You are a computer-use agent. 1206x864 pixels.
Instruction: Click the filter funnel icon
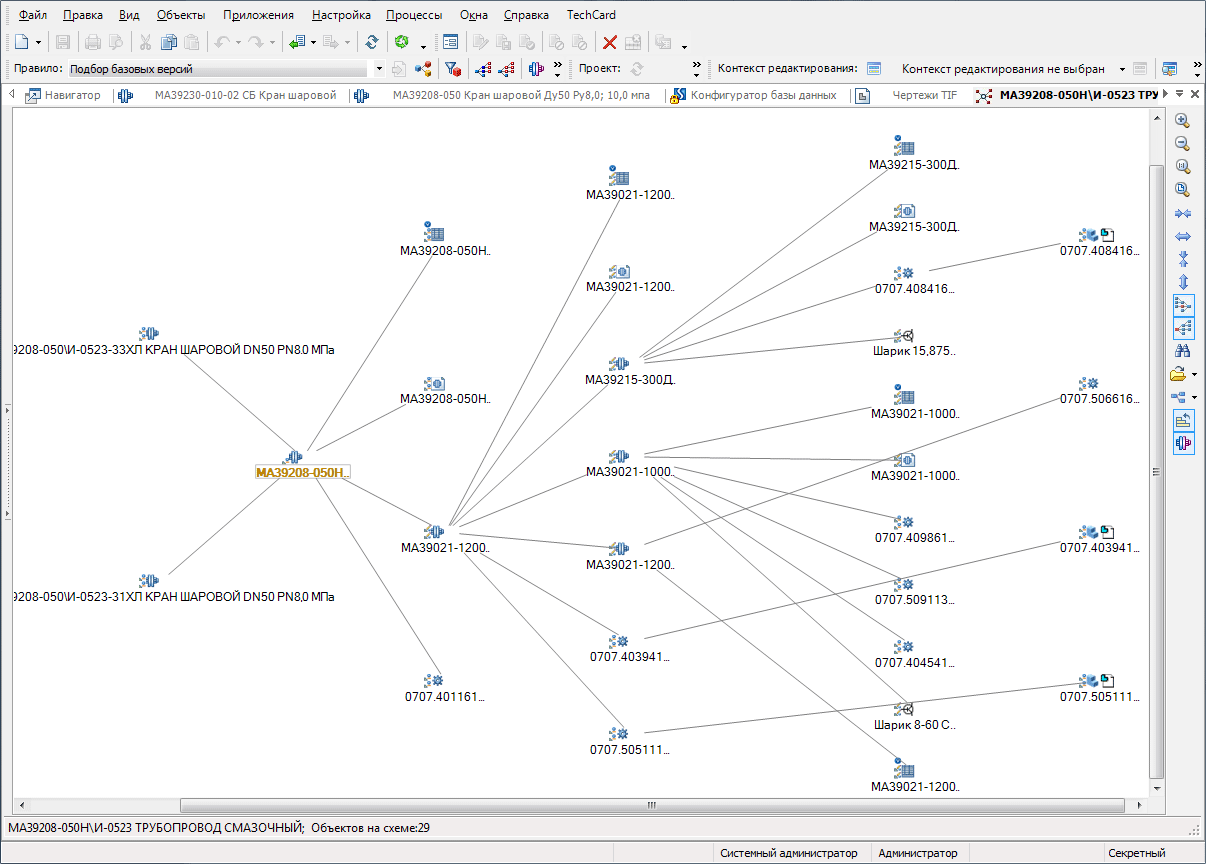(x=452, y=69)
